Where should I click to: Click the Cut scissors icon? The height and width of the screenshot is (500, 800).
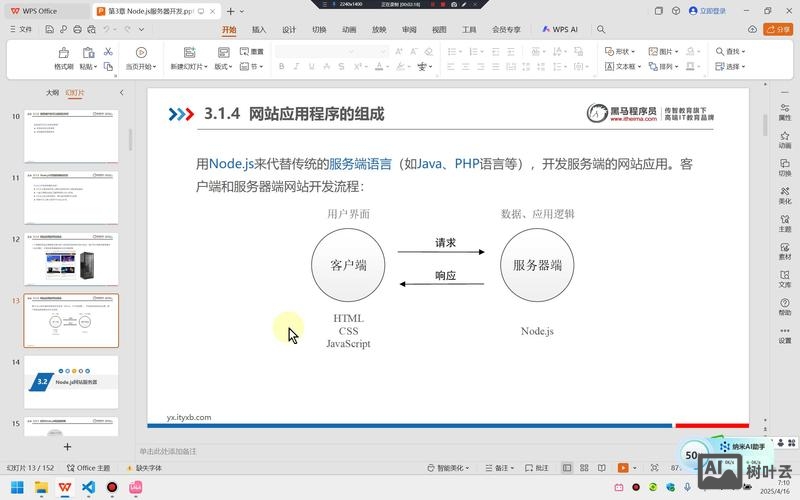[108, 52]
